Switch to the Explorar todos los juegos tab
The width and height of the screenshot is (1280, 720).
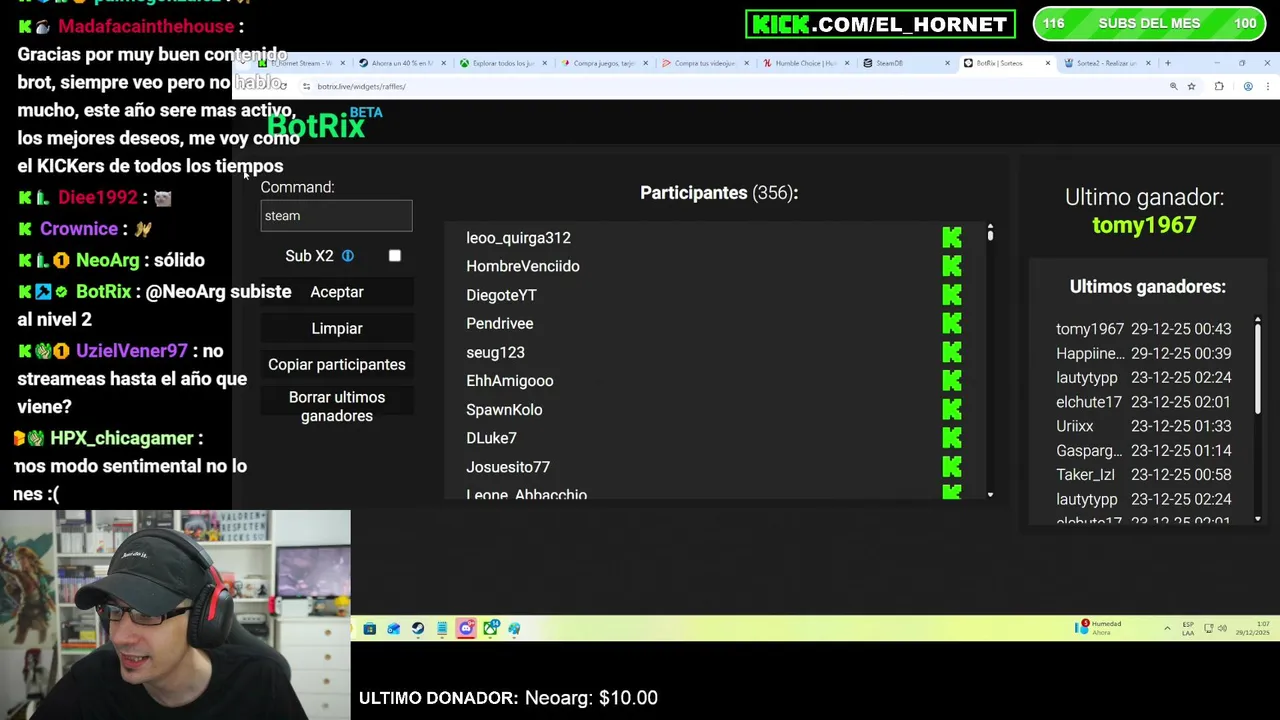coord(503,63)
